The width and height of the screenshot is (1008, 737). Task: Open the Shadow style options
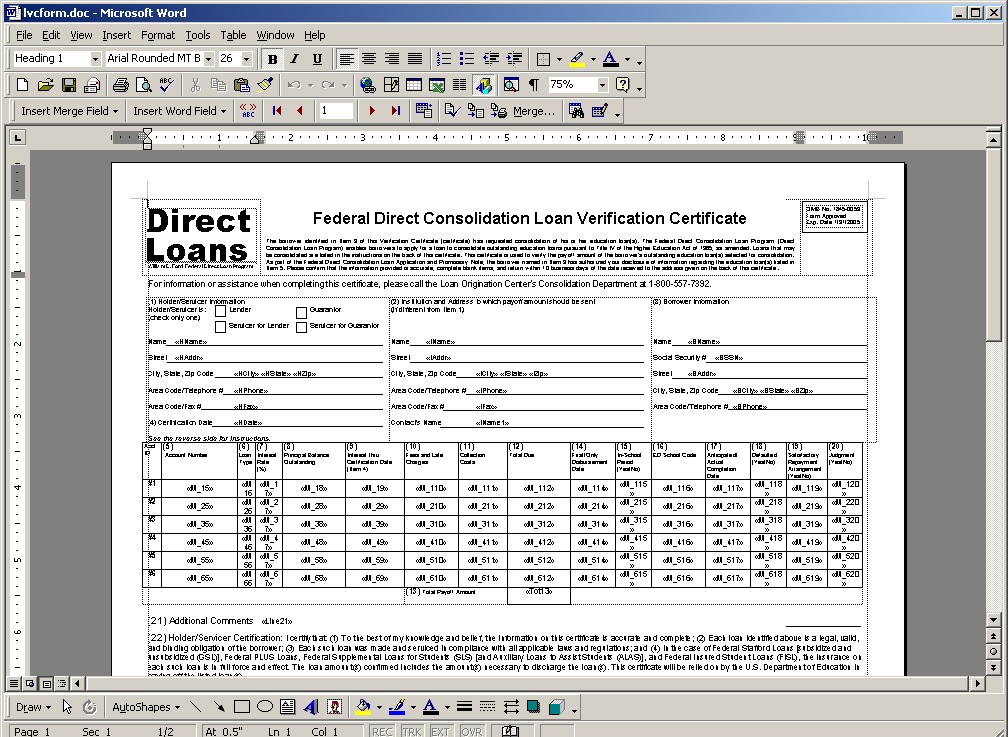tap(534, 707)
